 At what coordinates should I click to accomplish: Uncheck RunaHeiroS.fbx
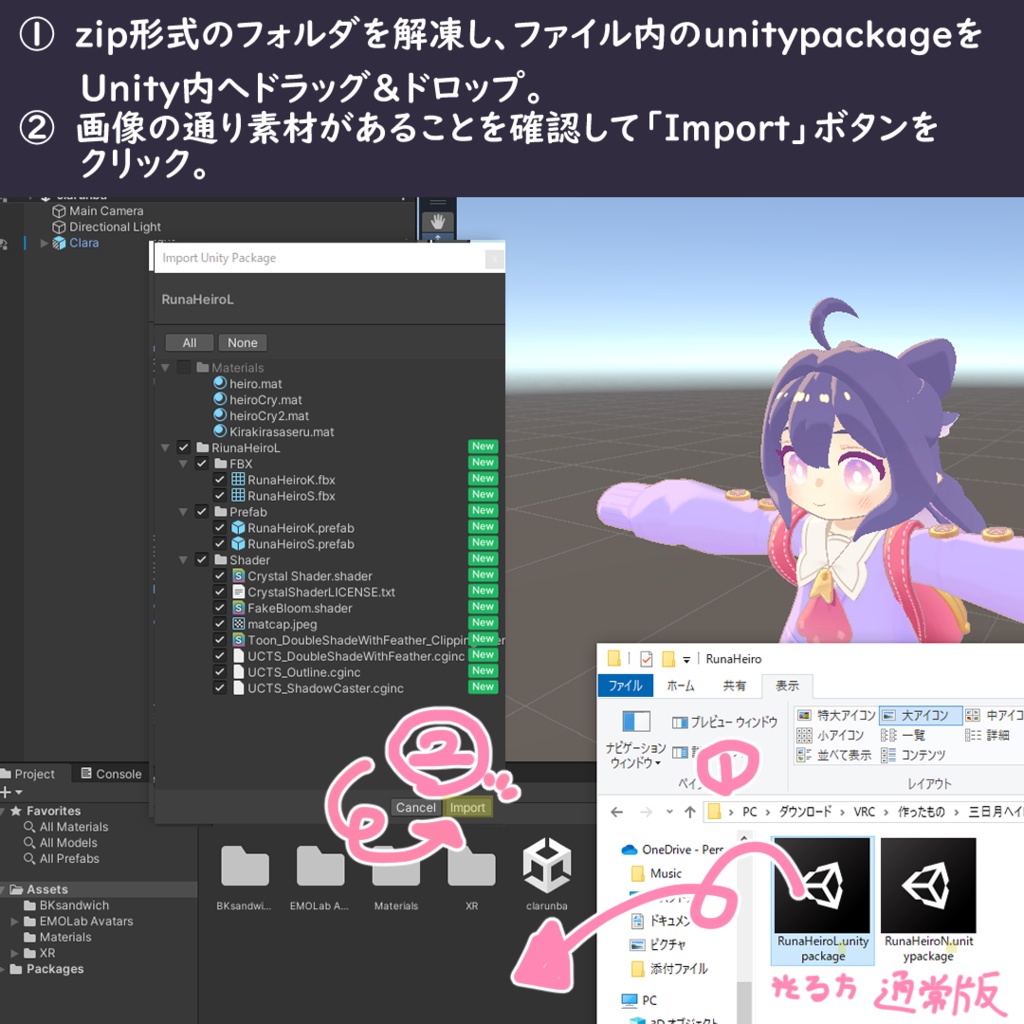coord(220,496)
